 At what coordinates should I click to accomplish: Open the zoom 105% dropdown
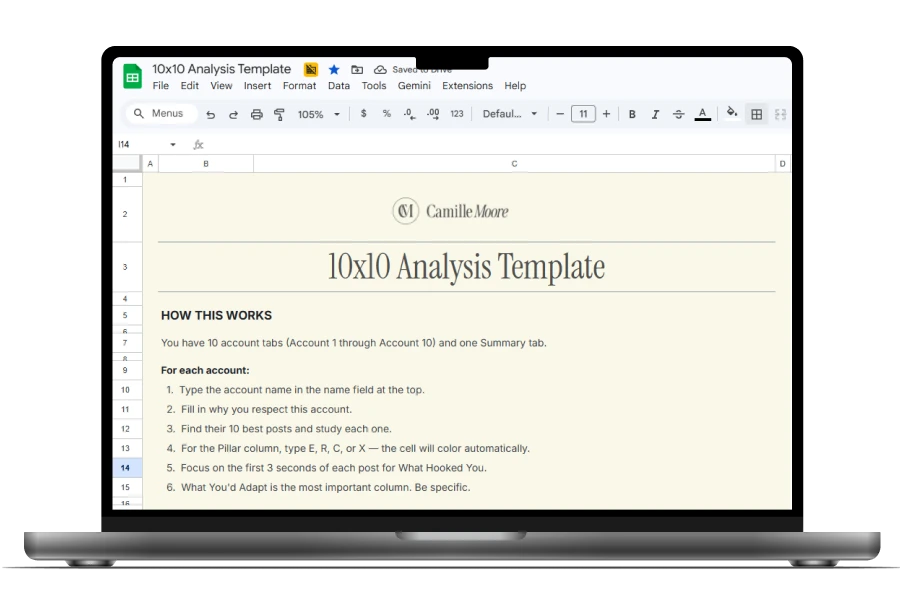point(319,114)
